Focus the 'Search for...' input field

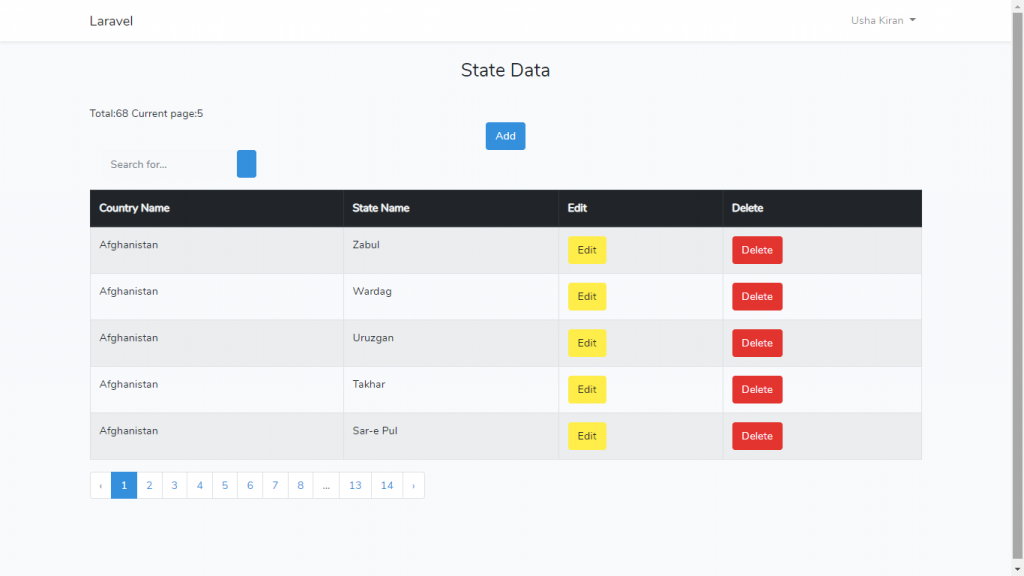pyautogui.click(x=165, y=164)
